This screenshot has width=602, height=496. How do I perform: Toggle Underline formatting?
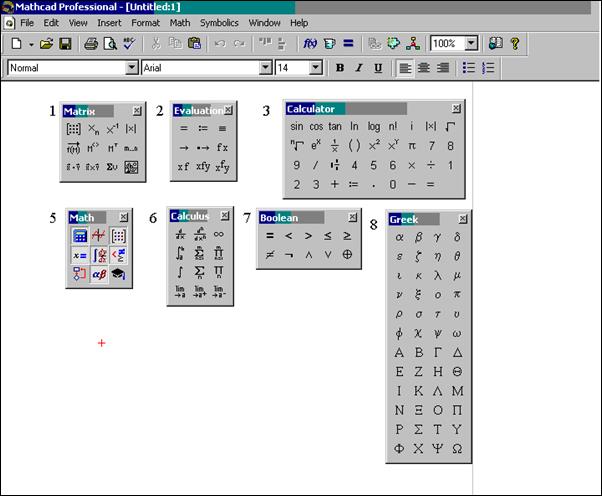[x=378, y=68]
